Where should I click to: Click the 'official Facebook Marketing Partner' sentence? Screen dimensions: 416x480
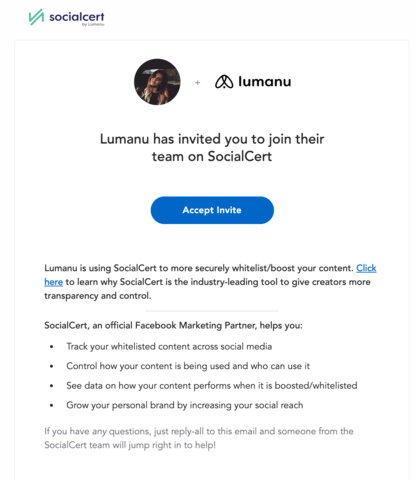pos(173,325)
